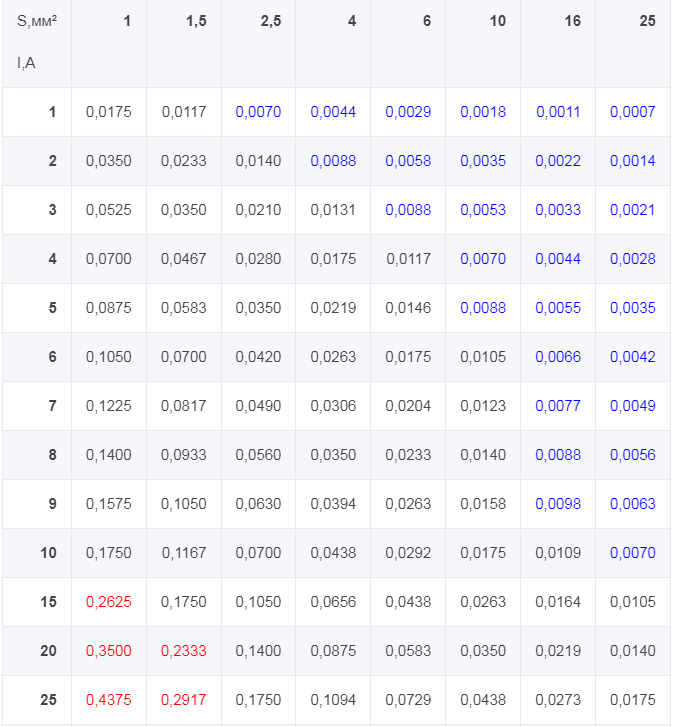Image resolution: width=674 pixels, height=727 pixels.
Task: Click the red value 0,2625
Action: click(108, 602)
